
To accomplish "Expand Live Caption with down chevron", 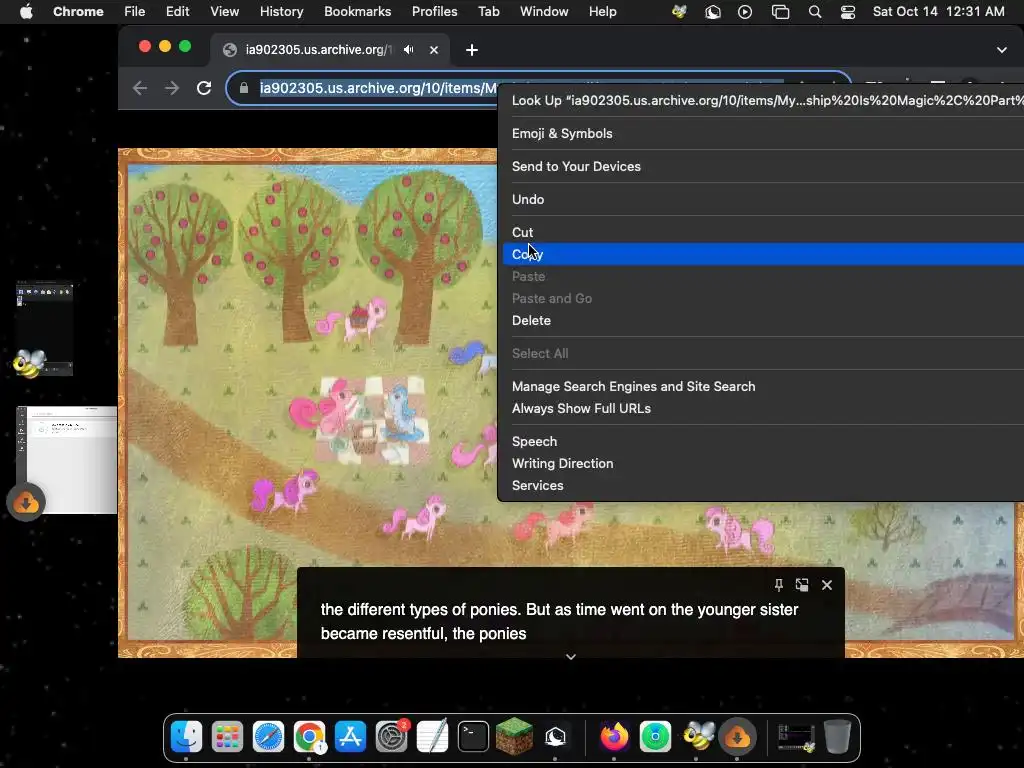I will coord(571,656).
